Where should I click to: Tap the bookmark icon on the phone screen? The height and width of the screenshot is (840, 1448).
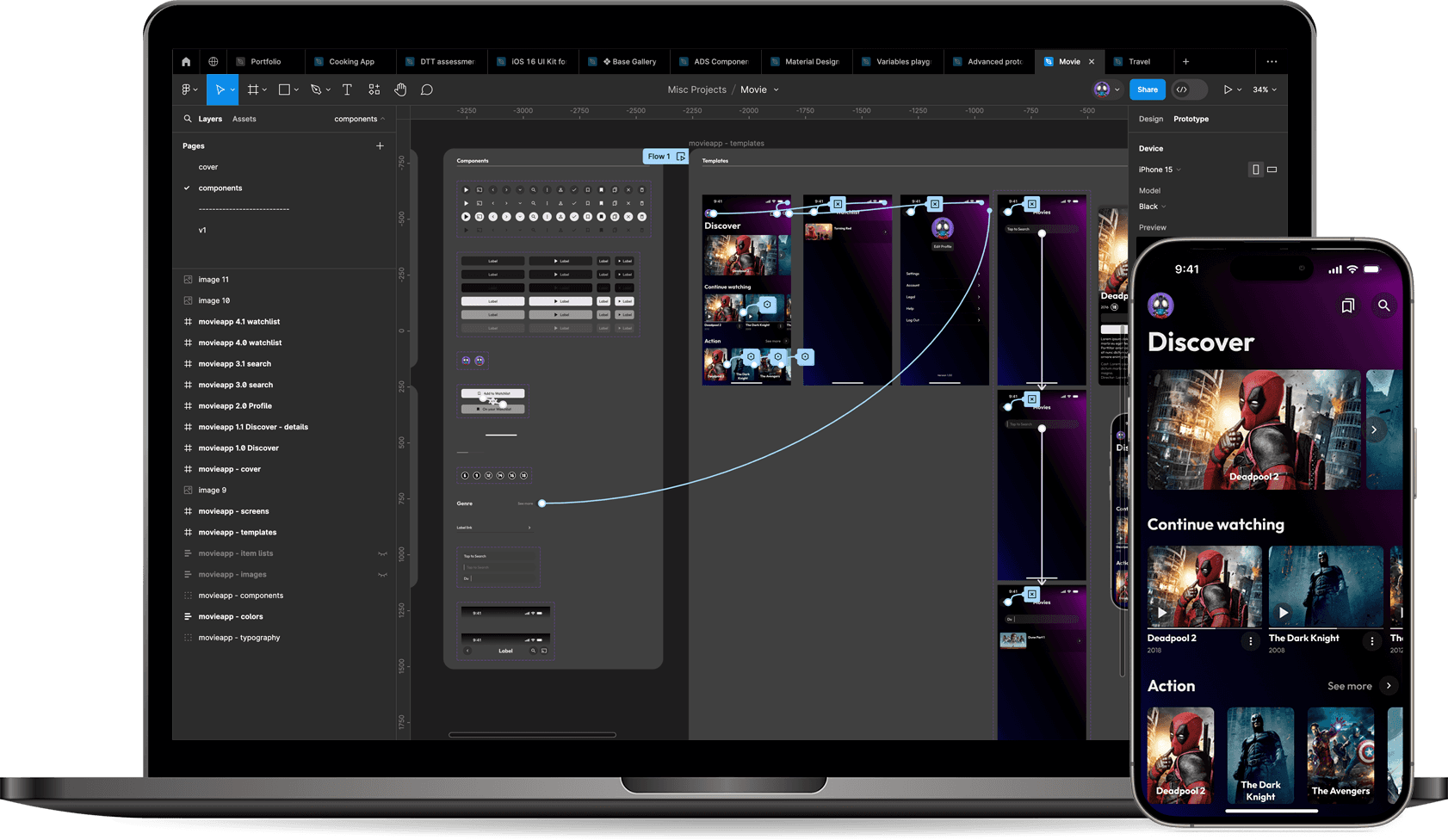pos(1347,306)
